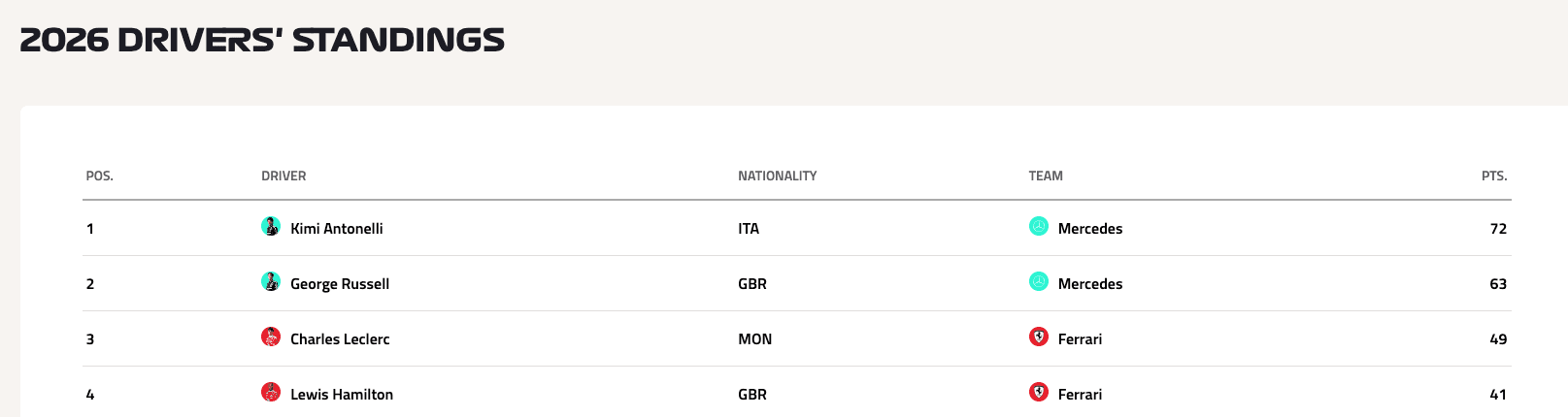Click the PTS. column header
The image size is (1568, 417).
1494,176
